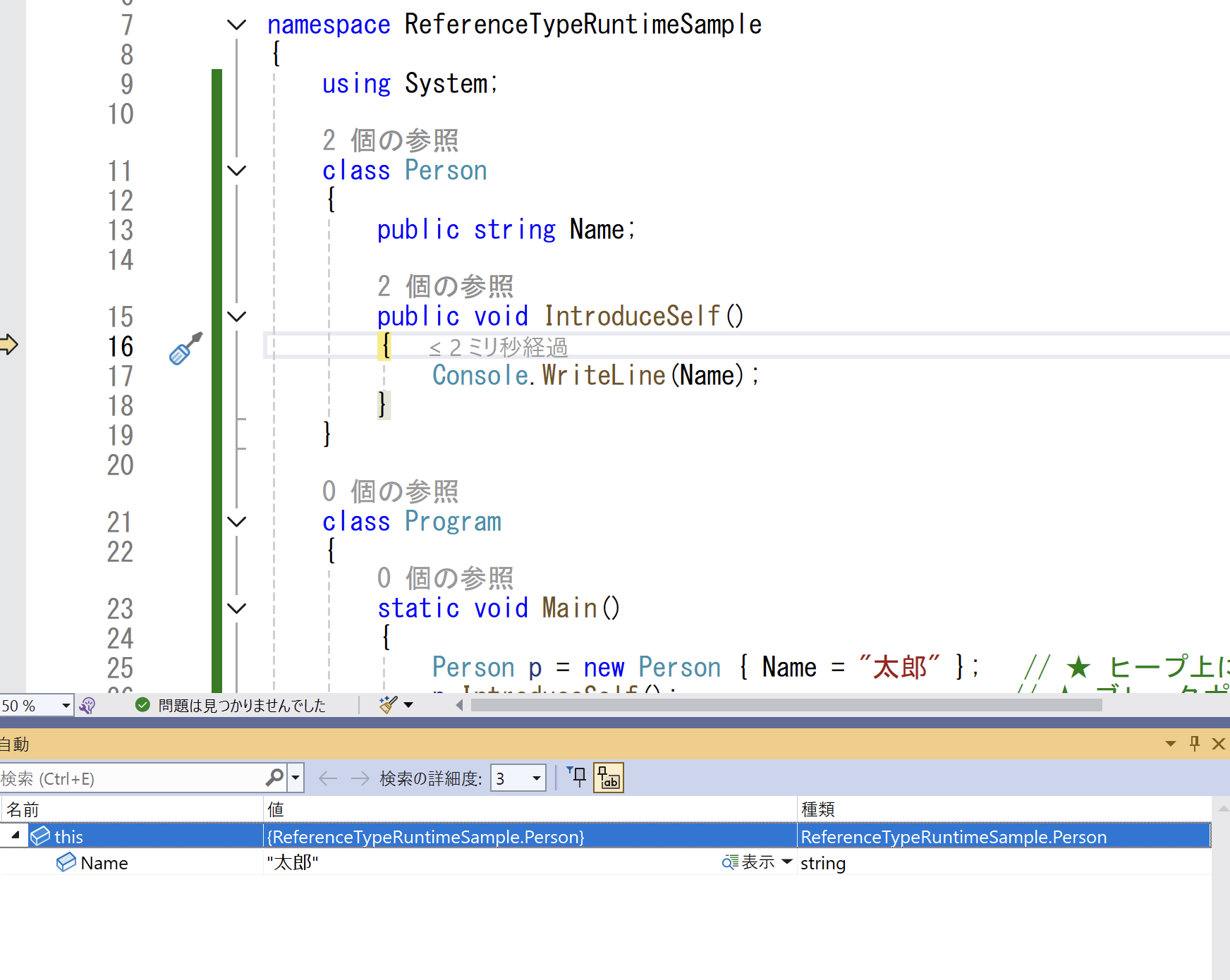Click the 0 個の参照 lens above Main
The width and height of the screenshot is (1230, 980).
click(x=445, y=578)
